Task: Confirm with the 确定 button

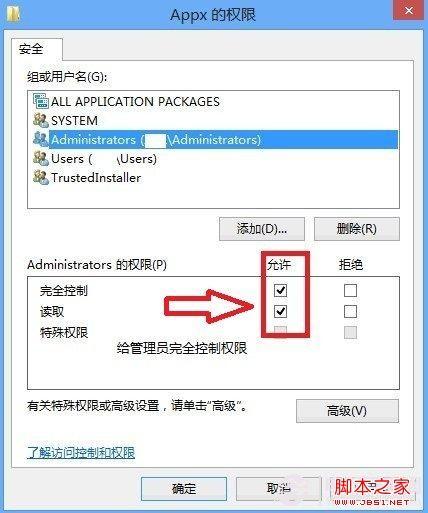Action: (x=184, y=489)
